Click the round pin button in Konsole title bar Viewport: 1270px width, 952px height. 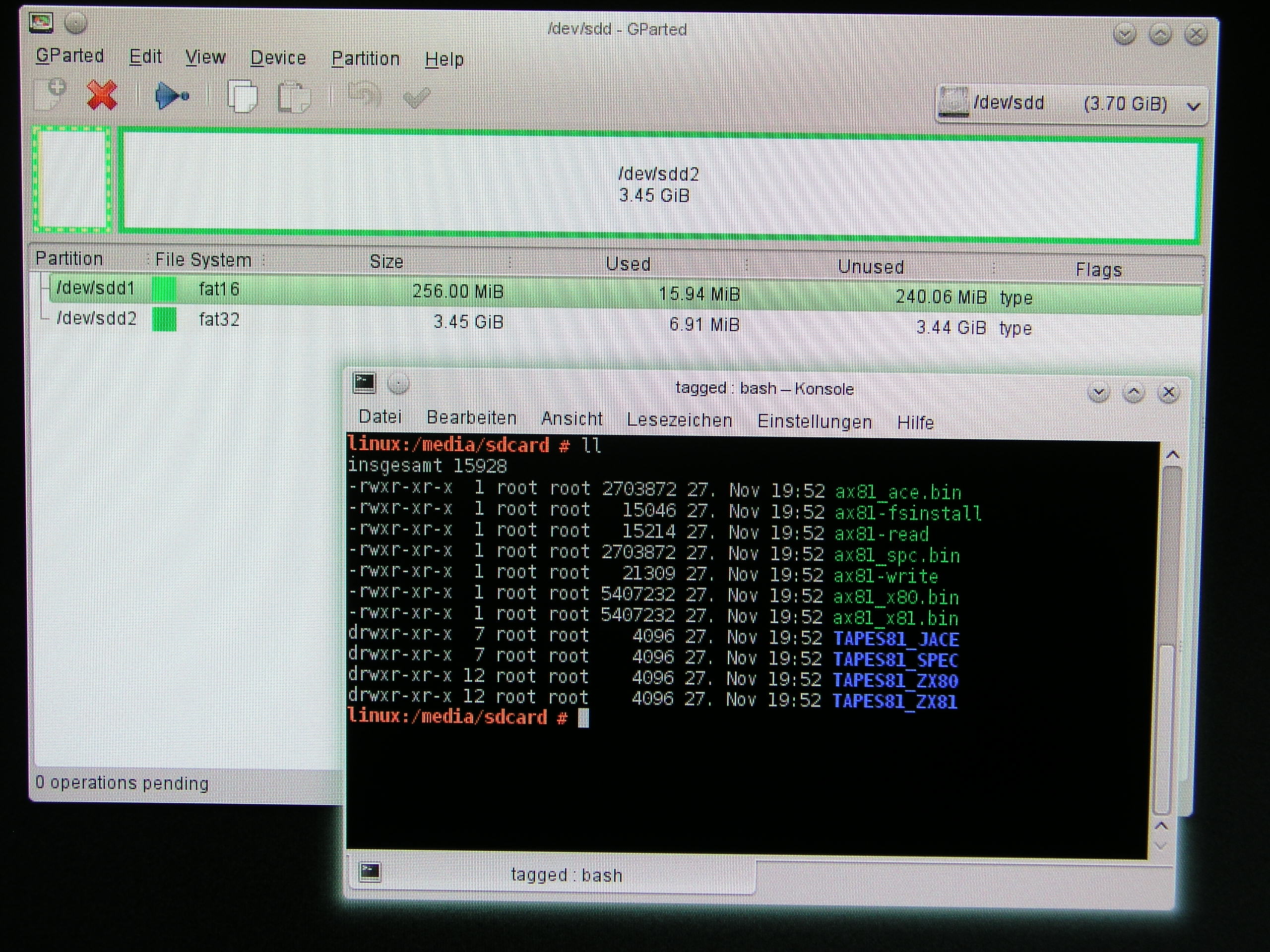398,383
